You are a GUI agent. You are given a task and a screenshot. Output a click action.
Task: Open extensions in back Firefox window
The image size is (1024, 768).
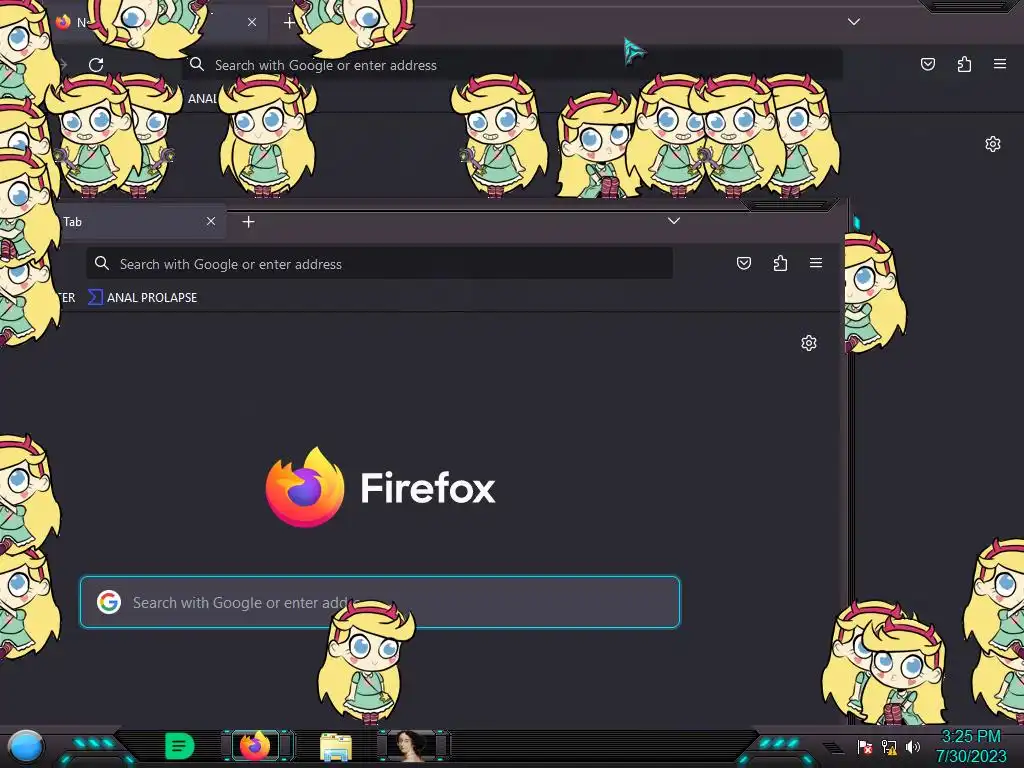tap(964, 64)
